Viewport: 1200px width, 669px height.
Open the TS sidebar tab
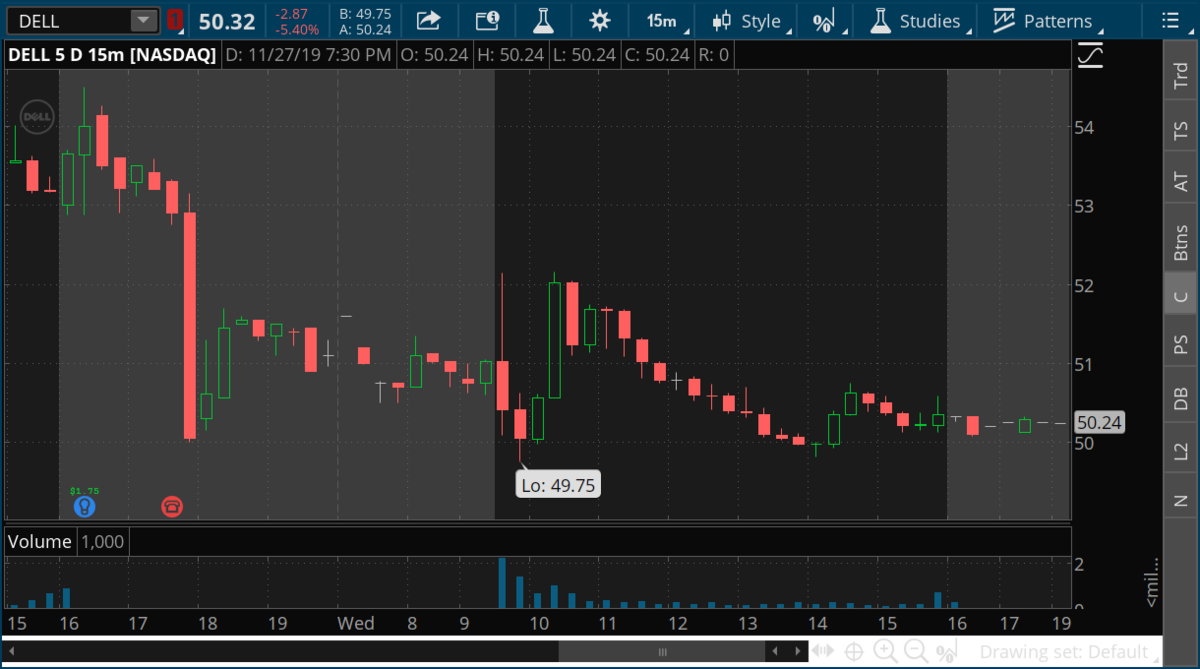[1181, 129]
